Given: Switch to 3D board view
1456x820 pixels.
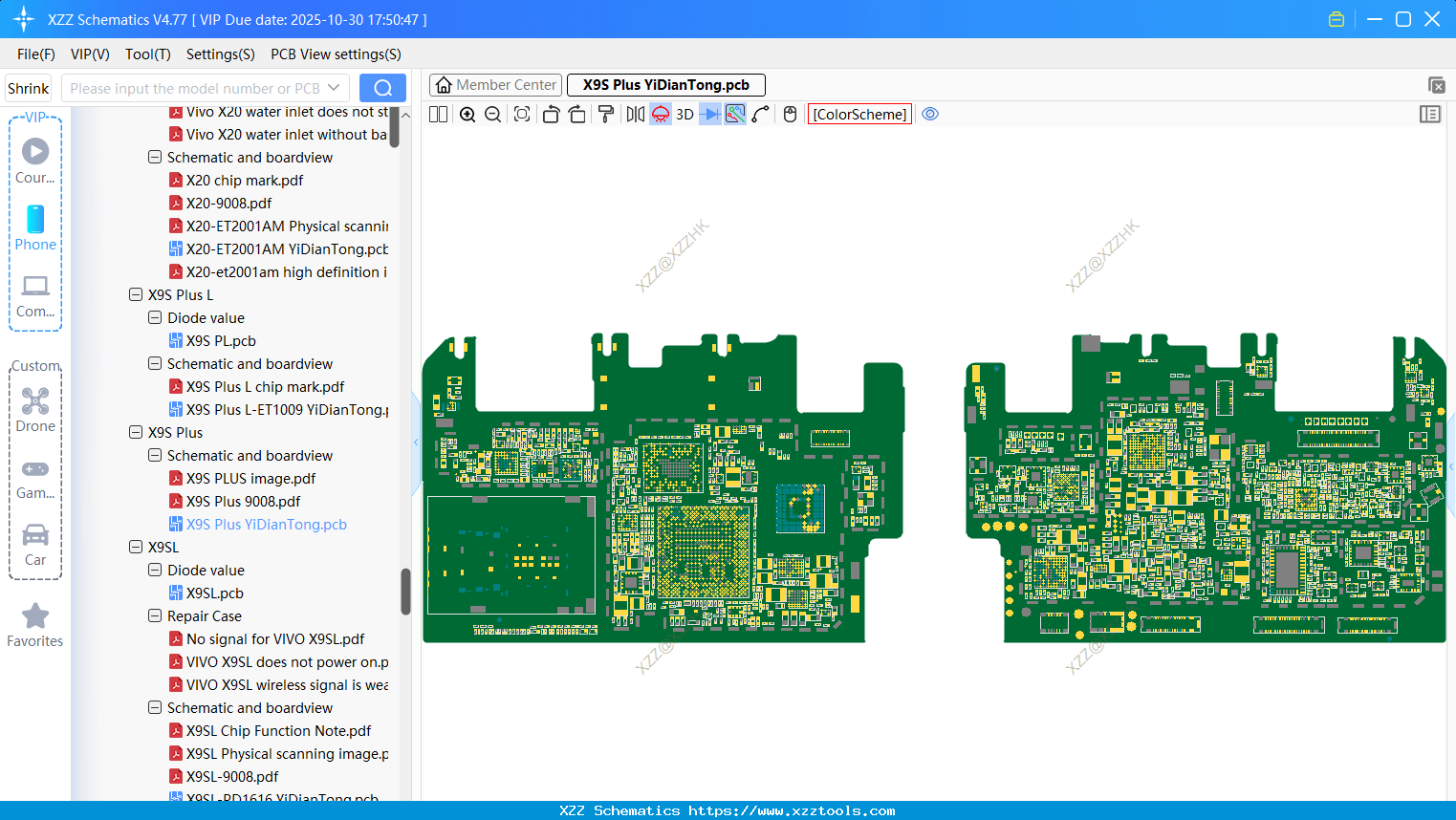Looking at the screenshot, I should click(x=685, y=115).
